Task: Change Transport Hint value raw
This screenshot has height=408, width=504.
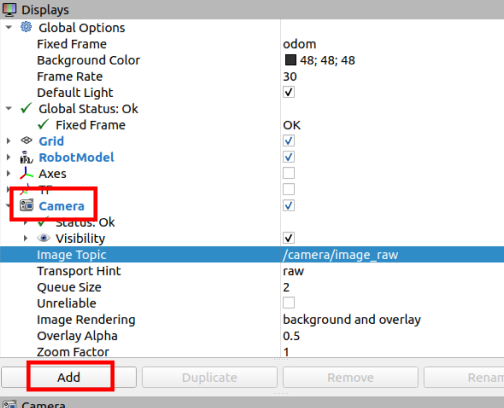Action: [x=293, y=271]
